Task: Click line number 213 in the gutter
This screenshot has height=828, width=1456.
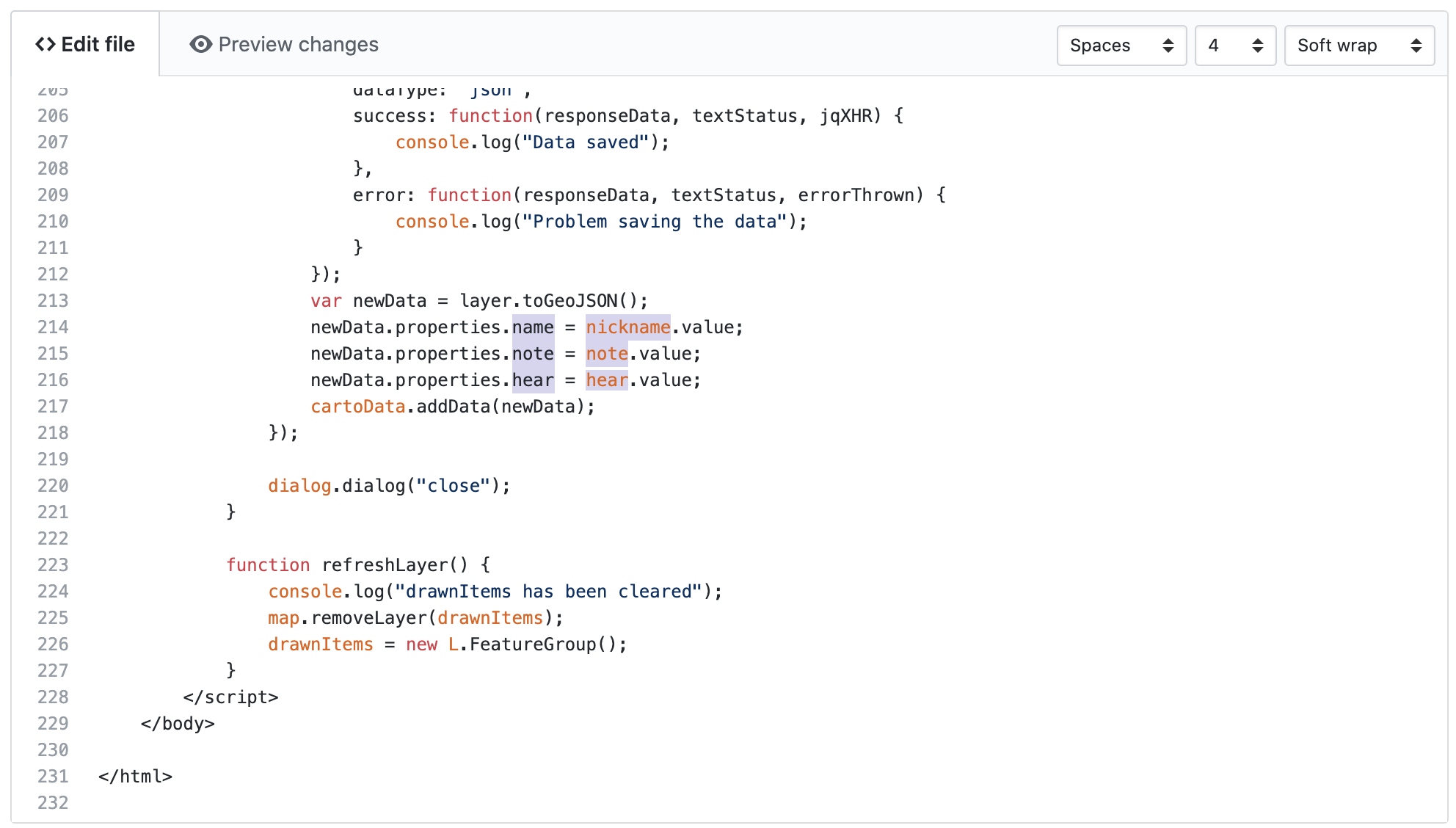Action: tap(53, 301)
